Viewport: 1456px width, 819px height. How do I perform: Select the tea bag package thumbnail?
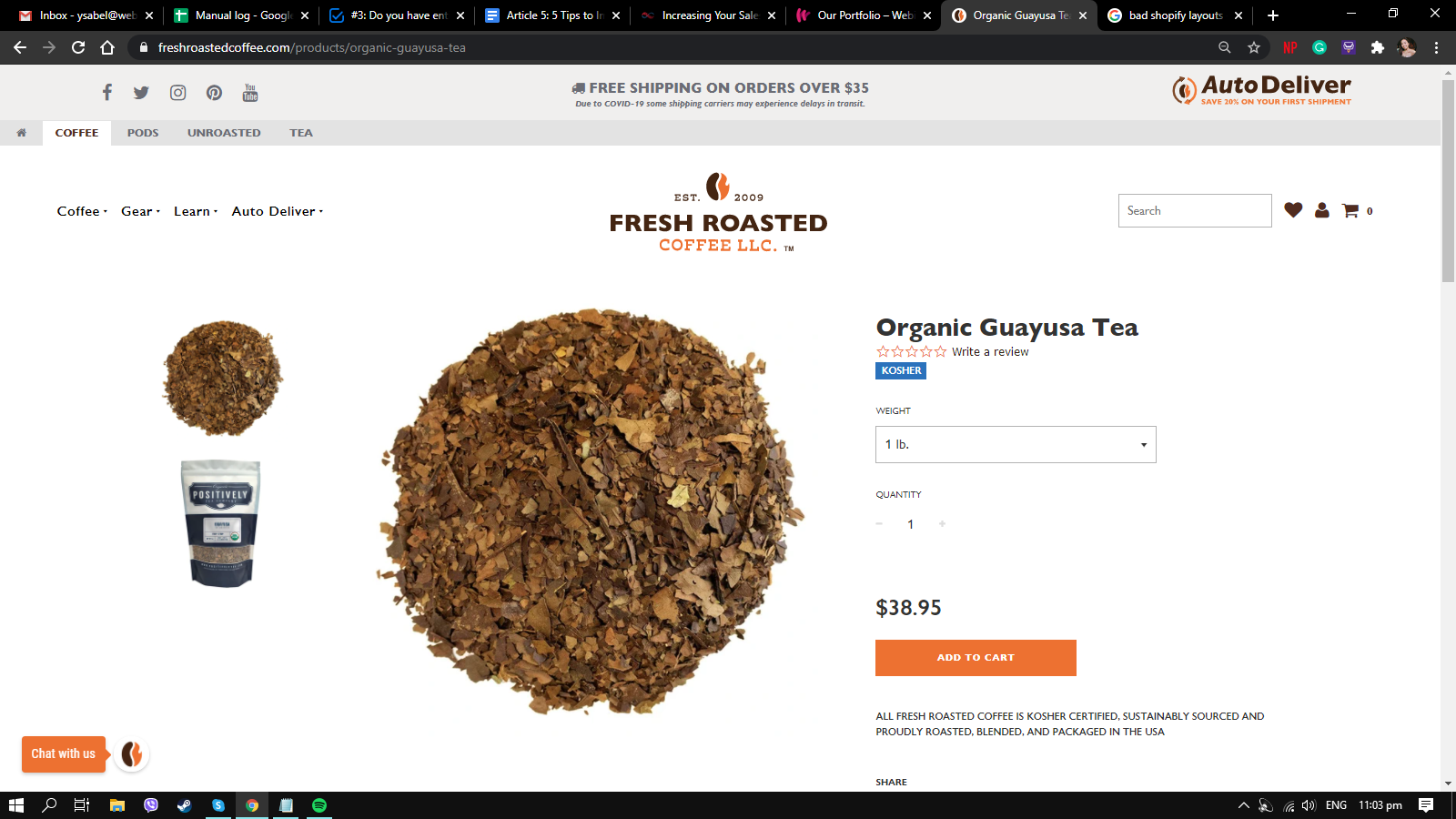pyautogui.click(x=221, y=522)
